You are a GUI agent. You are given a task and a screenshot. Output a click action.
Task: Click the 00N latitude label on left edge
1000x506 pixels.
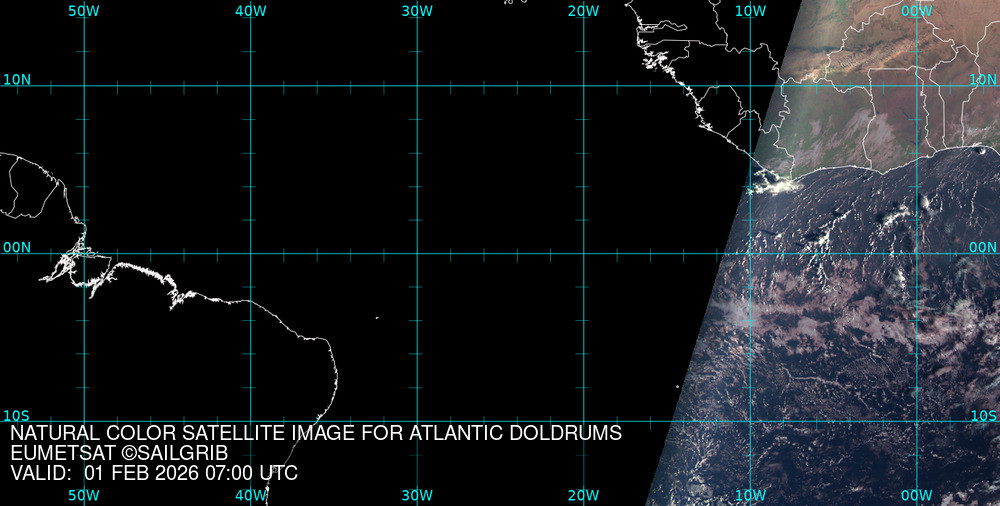[17, 247]
